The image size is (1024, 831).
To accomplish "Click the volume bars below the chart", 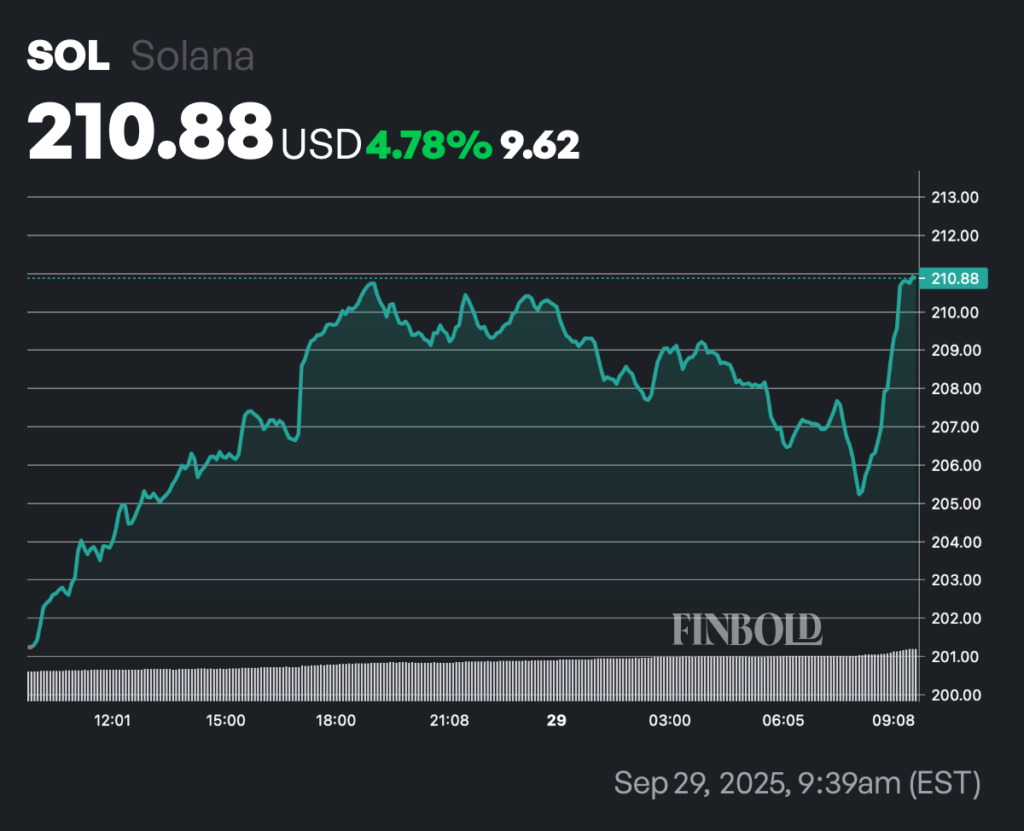I will 470,680.
